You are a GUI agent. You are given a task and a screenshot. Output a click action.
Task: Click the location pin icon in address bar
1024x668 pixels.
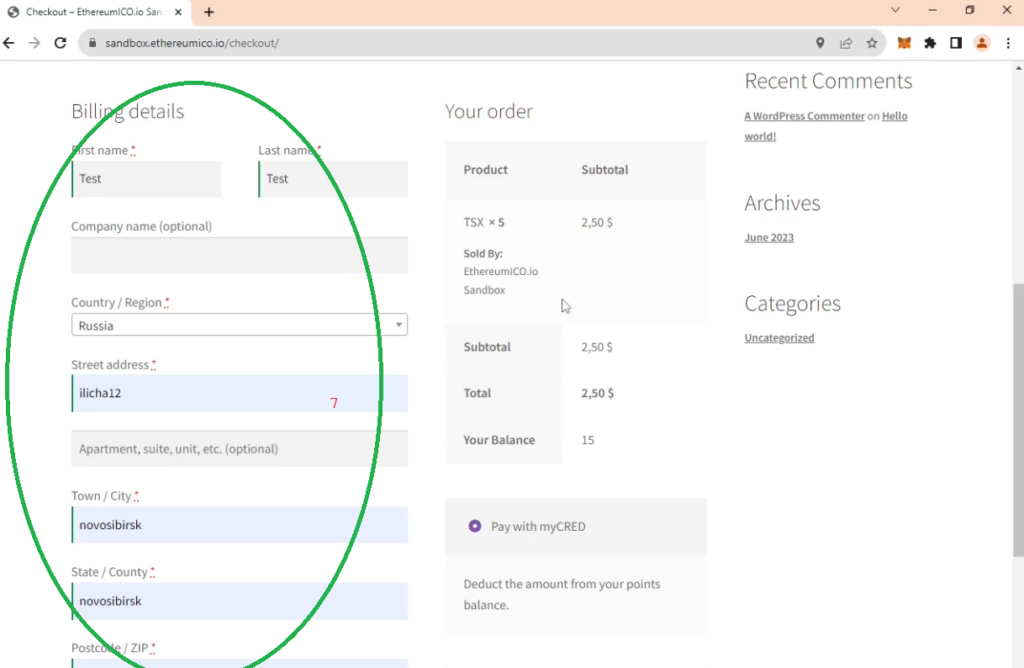tap(820, 43)
